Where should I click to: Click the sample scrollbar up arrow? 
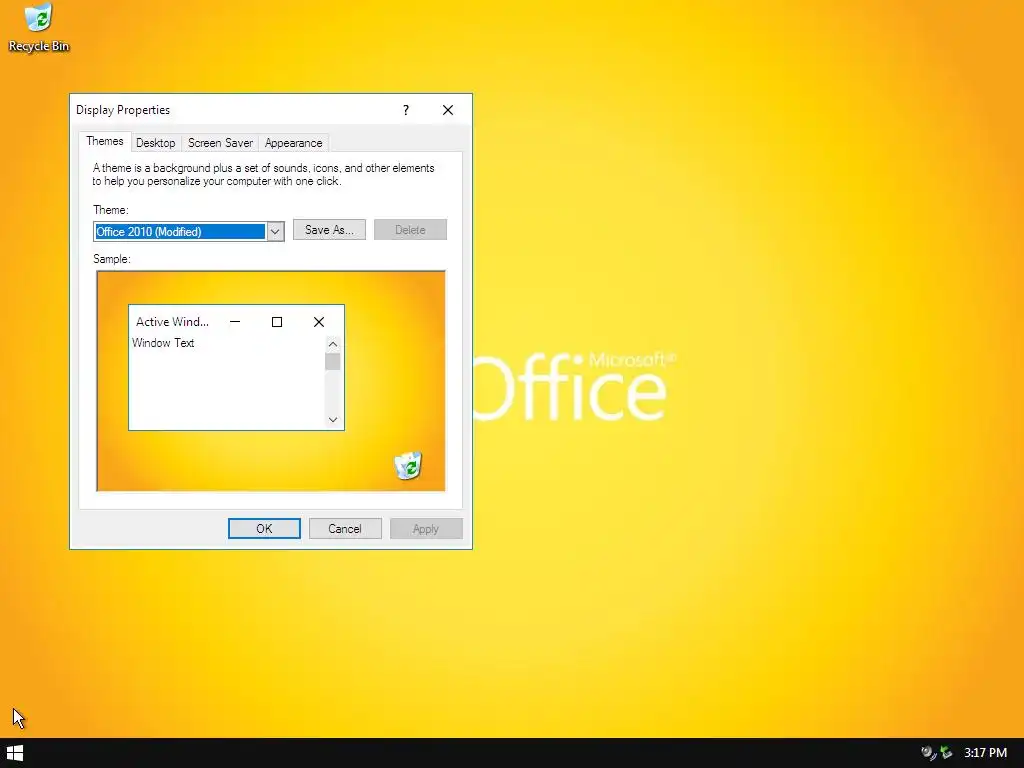coord(333,344)
